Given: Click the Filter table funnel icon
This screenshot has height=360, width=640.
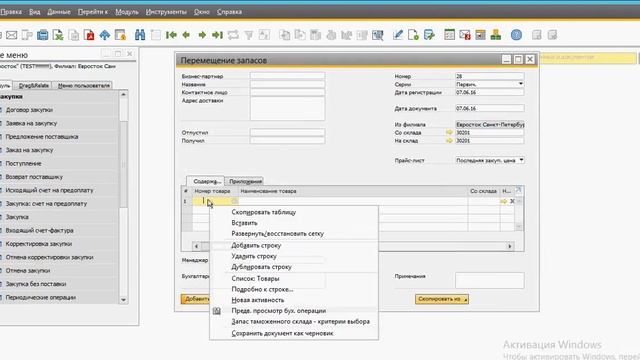Looking at the screenshot, I should click(249, 35).
